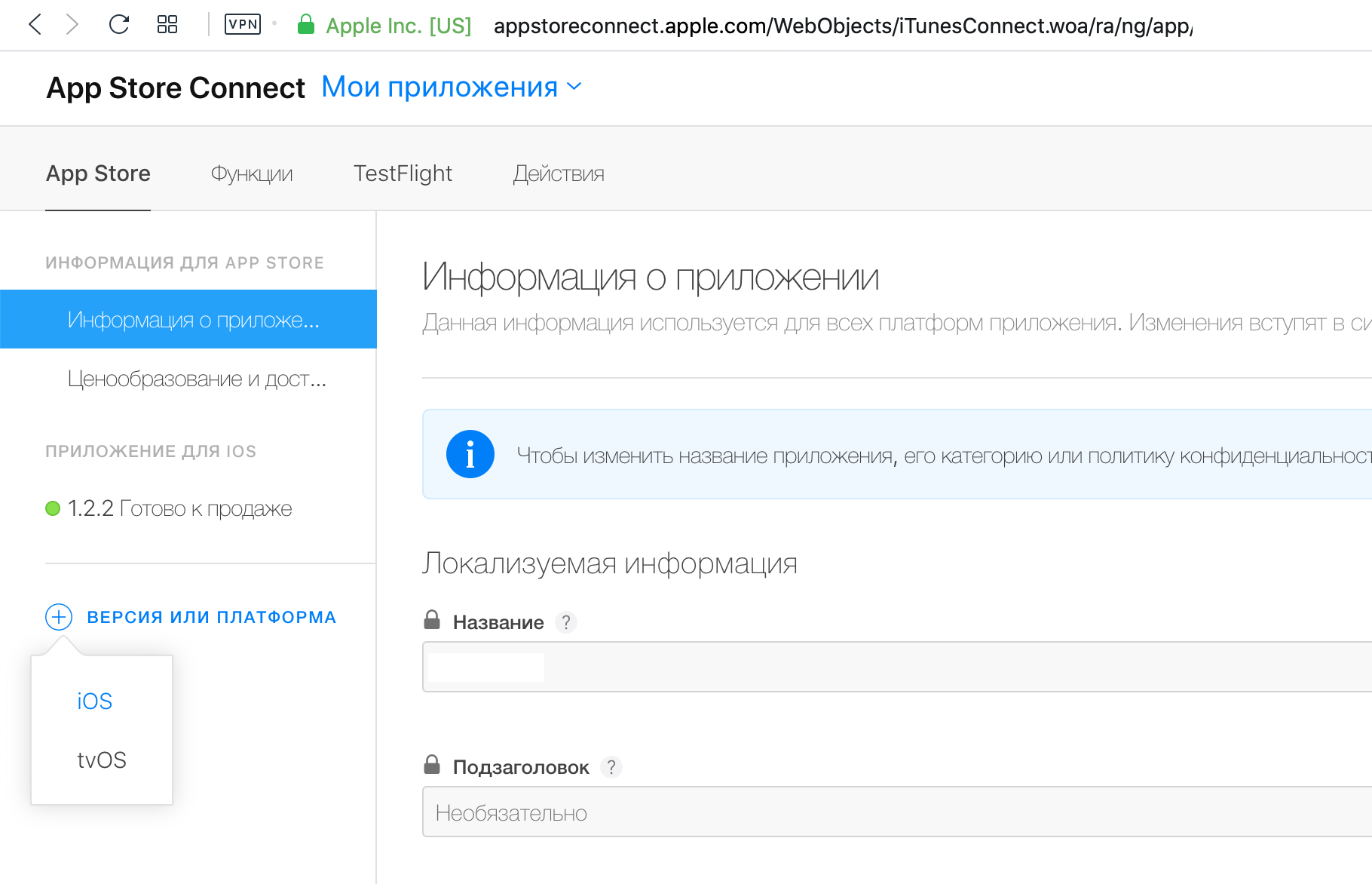This screenshot has height=884, width=1372.
Task: Open the help question mark for Название
Action: [566, 622]
